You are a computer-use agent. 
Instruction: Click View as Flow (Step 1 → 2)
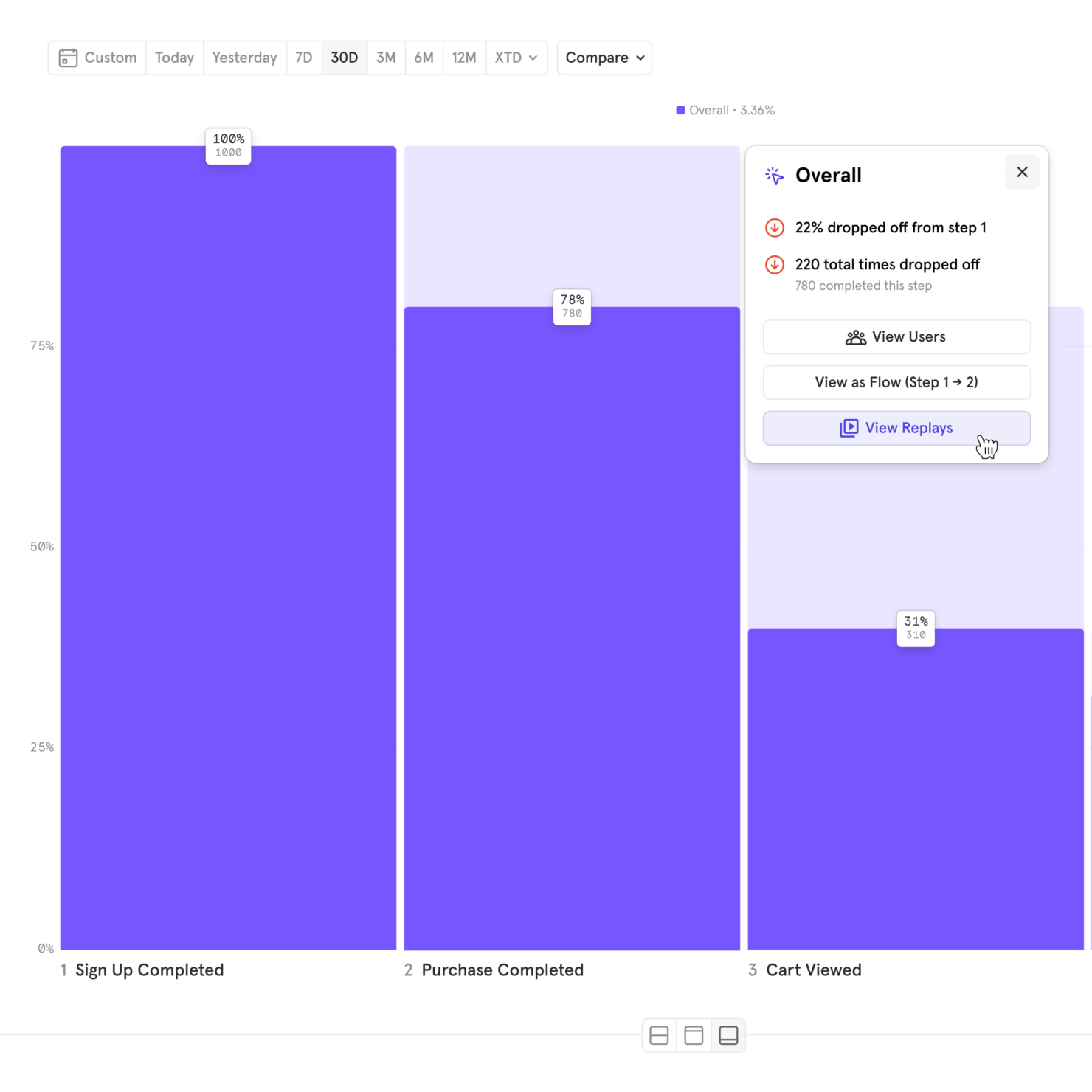[x=896, y=382]
